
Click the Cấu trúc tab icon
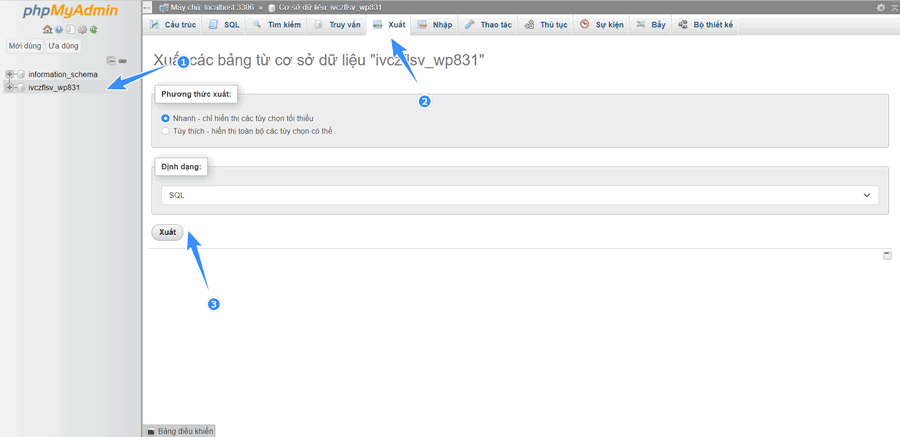[154, 25]
